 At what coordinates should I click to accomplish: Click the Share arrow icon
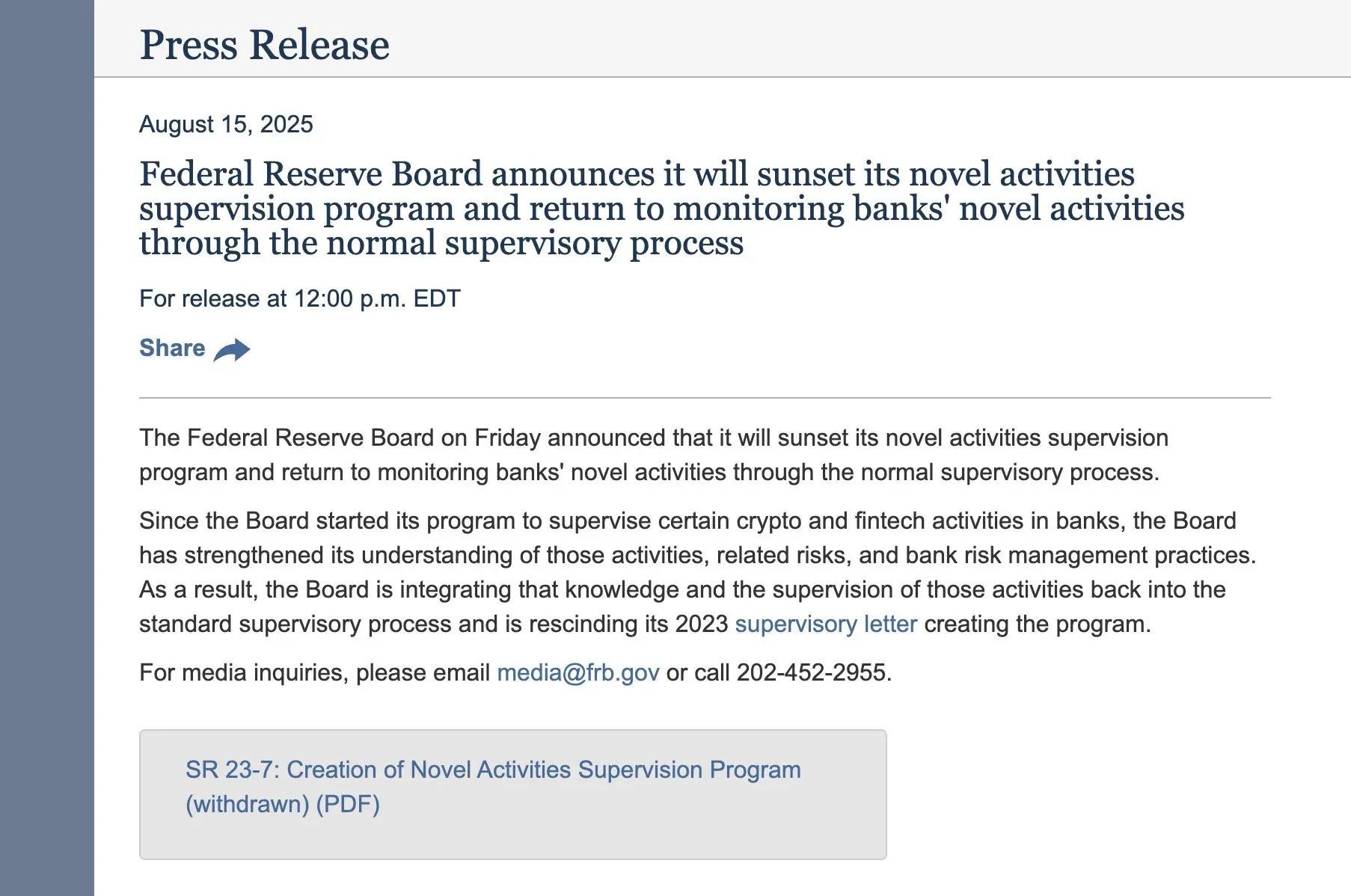pos(232,349)
